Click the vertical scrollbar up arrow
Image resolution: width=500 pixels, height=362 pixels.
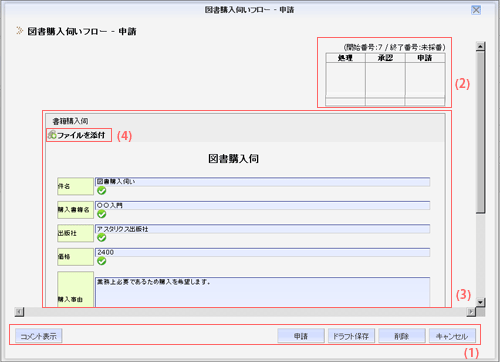point(480,46)
